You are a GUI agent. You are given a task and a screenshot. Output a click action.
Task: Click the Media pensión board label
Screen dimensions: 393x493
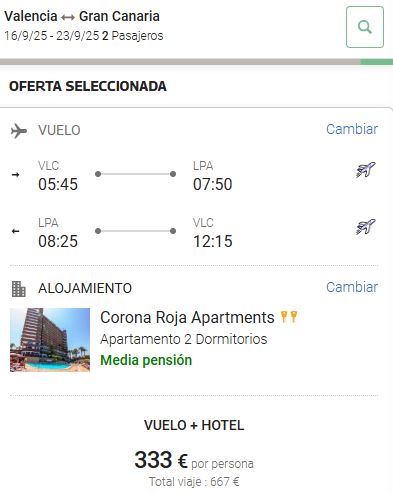point(146,360)
